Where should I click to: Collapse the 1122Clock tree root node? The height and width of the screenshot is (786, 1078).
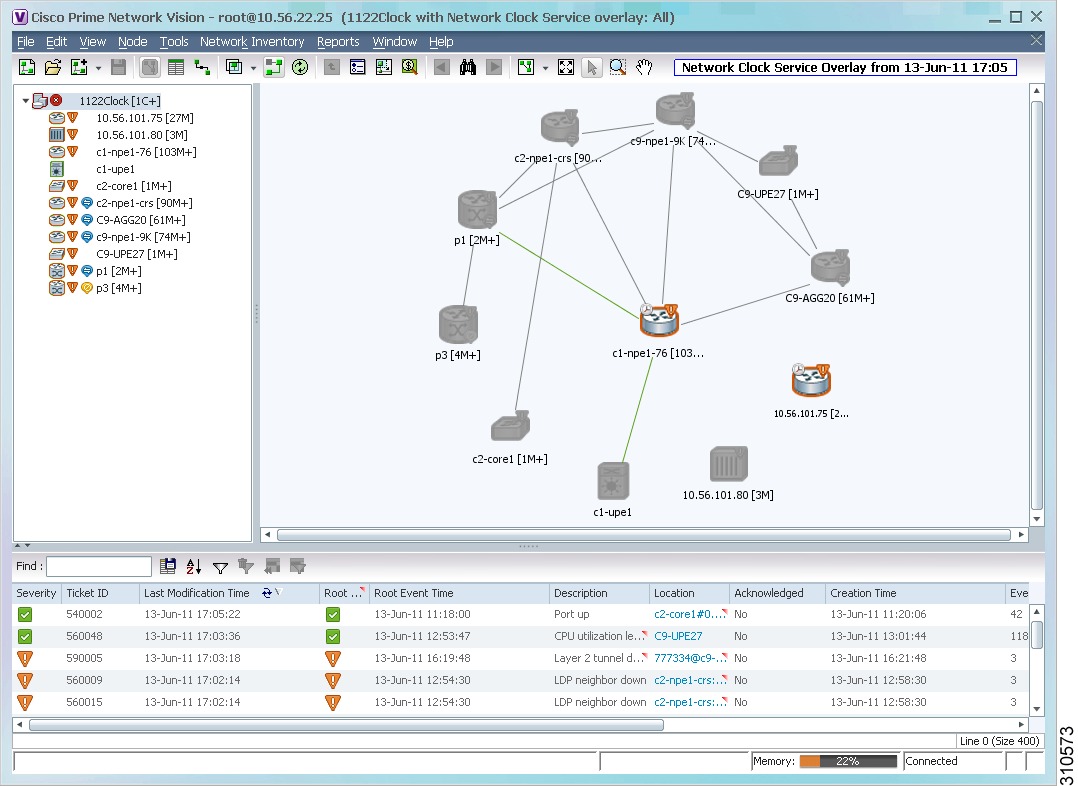pyautogui.click(x=24, y=100)
